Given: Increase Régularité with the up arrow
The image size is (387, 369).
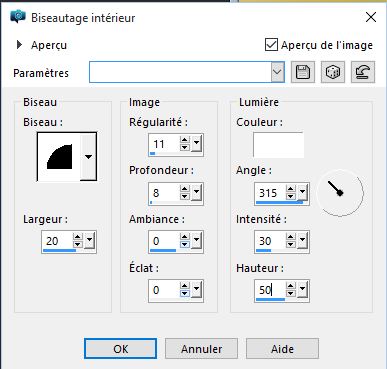Looking at the screenshot, I should pyautogui.click(x=185, y=141).
